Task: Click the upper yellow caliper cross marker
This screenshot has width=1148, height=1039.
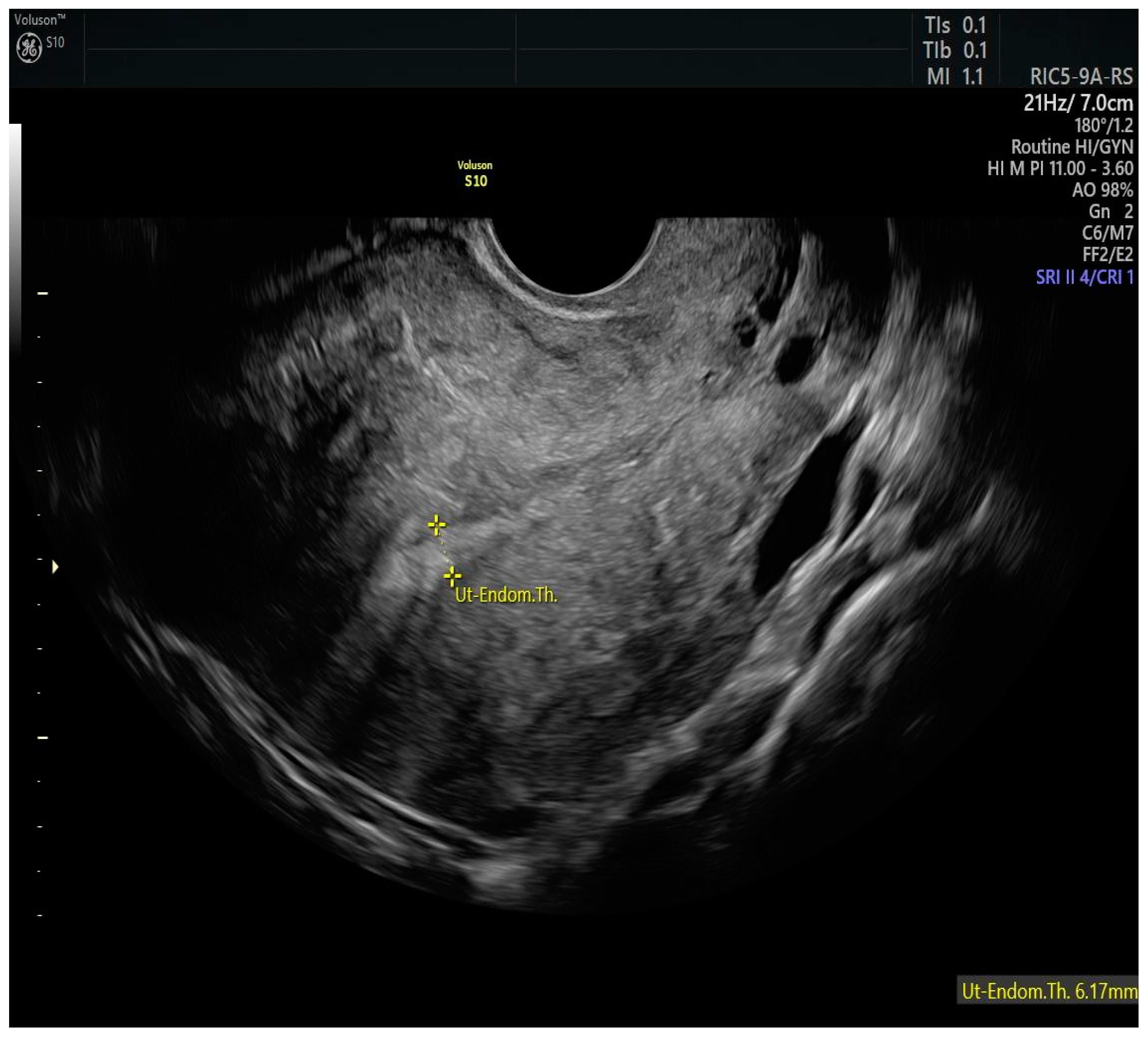Action: 437,525
